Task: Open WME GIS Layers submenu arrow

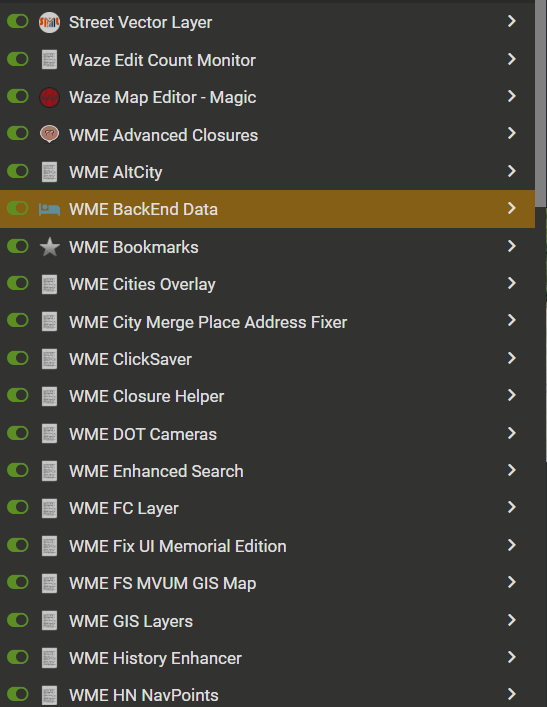Action: pos(511,620)
